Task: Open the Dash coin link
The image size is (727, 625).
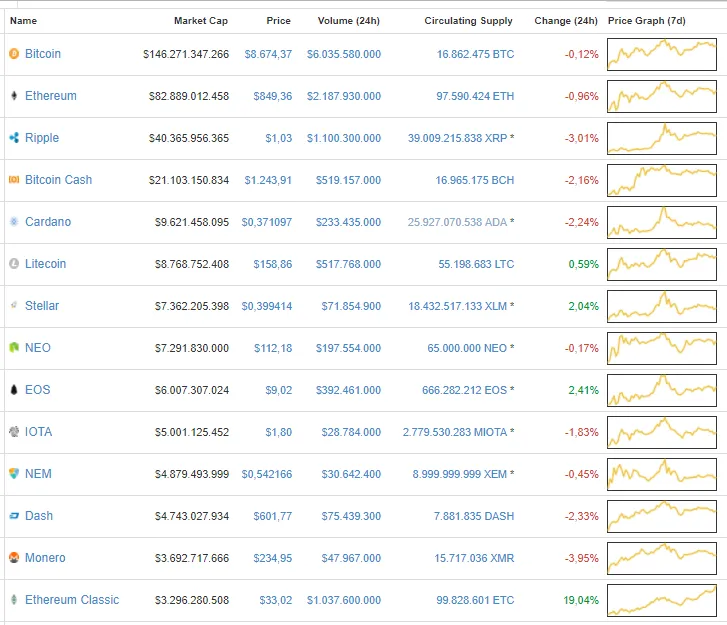Action: pos(39,516)
